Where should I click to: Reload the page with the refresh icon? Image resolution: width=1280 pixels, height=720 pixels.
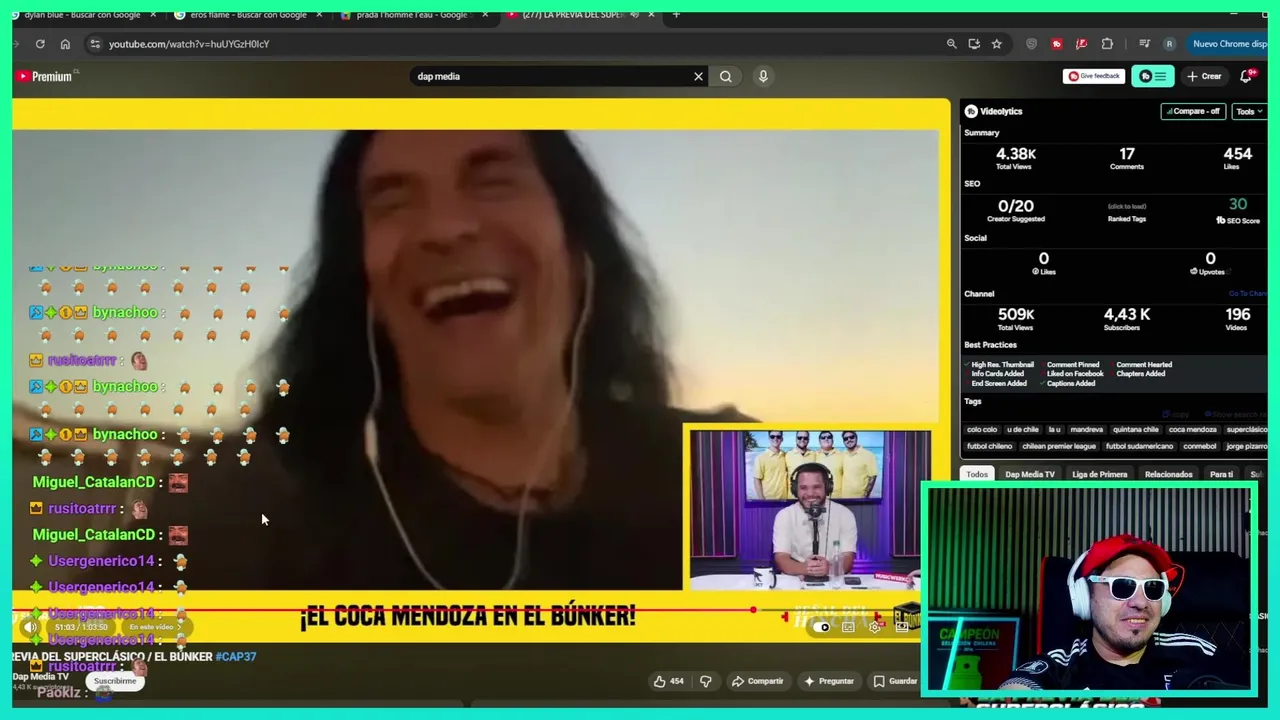point(40,44)
